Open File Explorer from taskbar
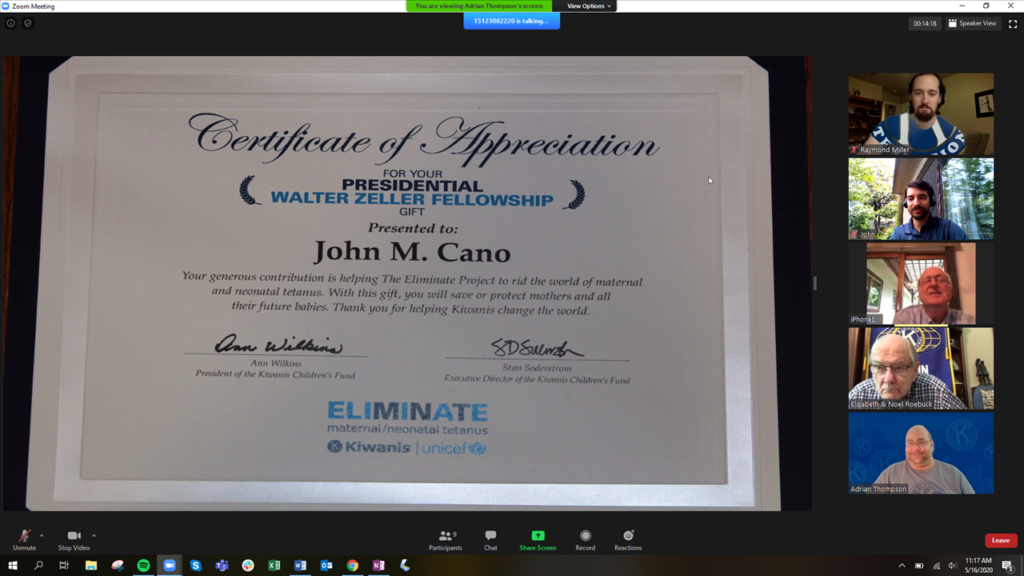The height and width of the screenshot is (576, 1024). point(91,566)
